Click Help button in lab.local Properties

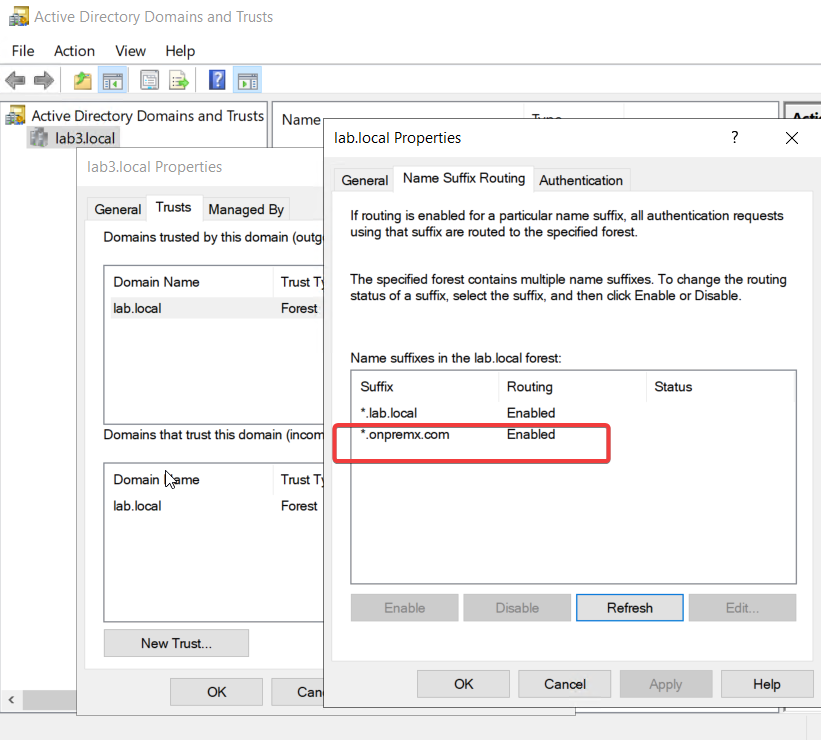pyautogui.click(x=767, y=684)
